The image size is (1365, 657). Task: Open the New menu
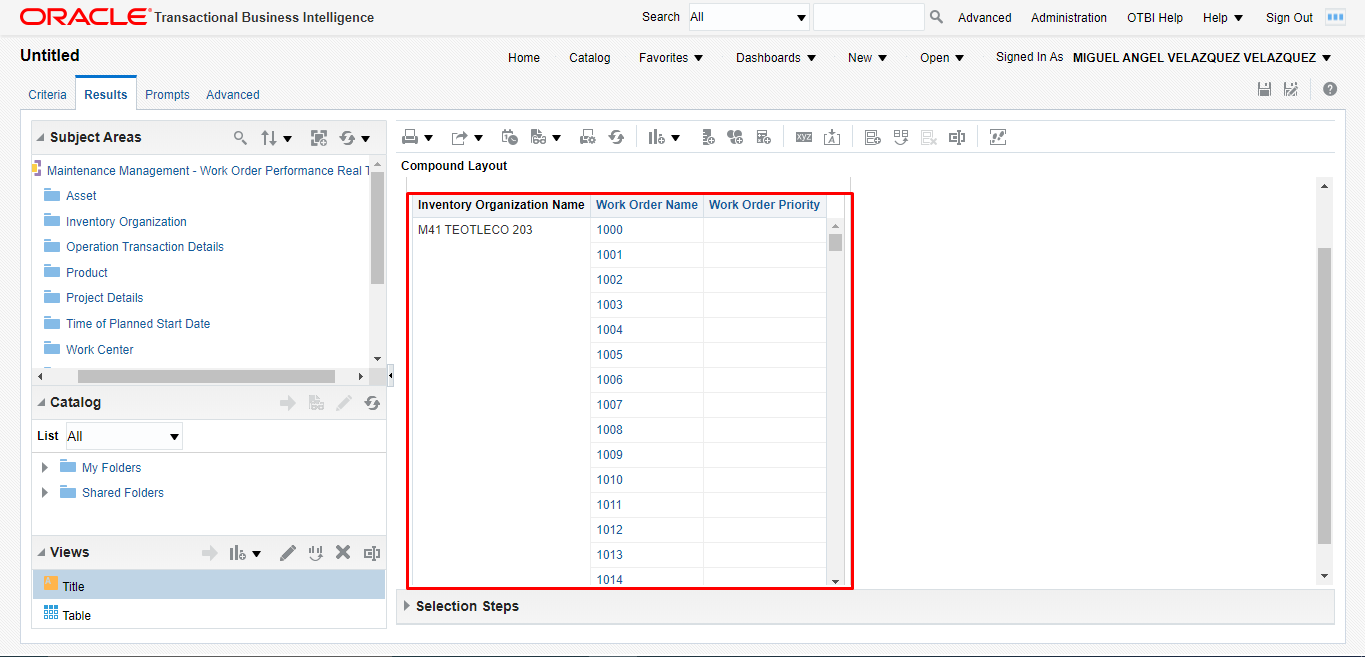point(867,58)
